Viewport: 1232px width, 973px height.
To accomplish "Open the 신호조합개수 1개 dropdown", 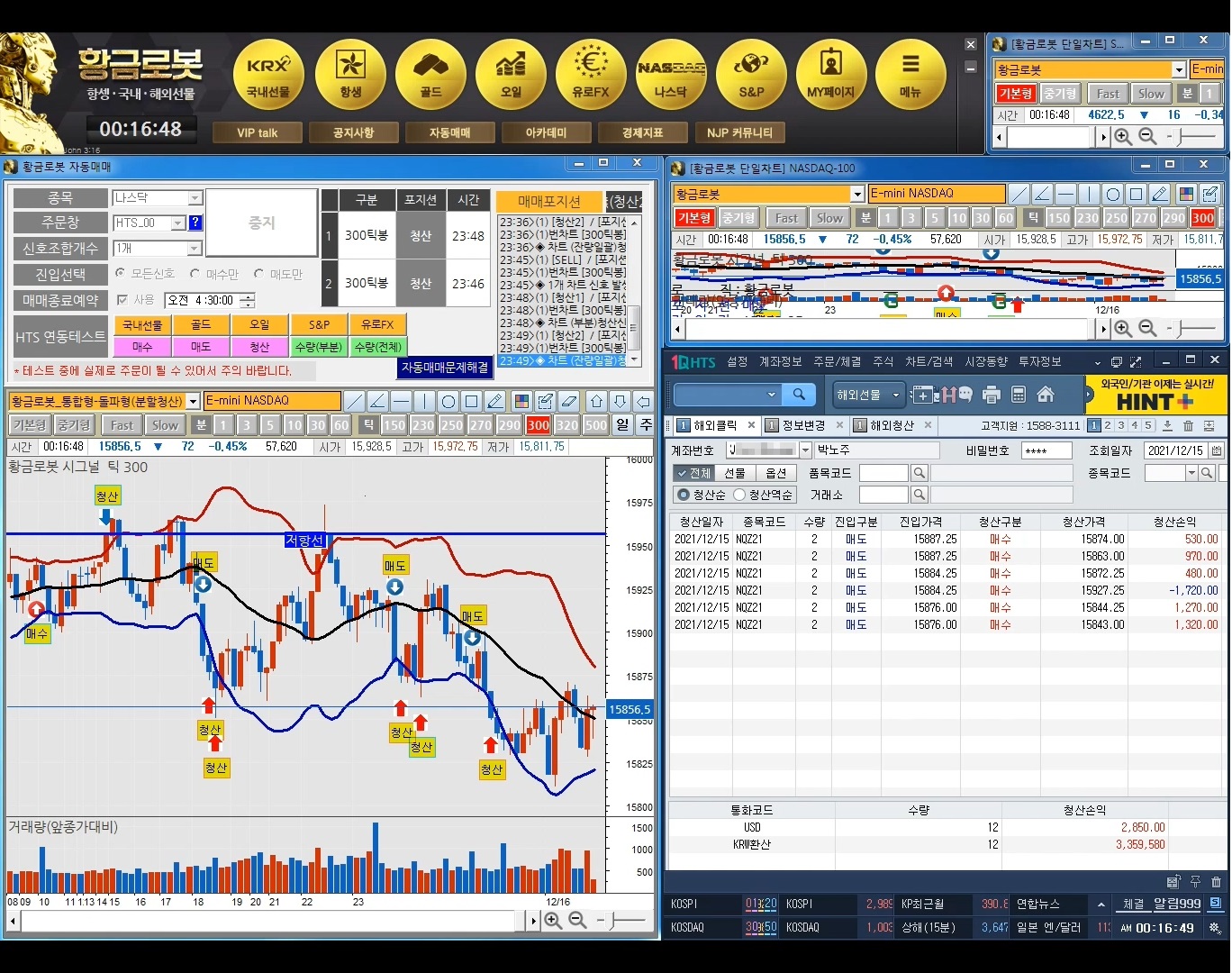I will [x=195, y=248].
